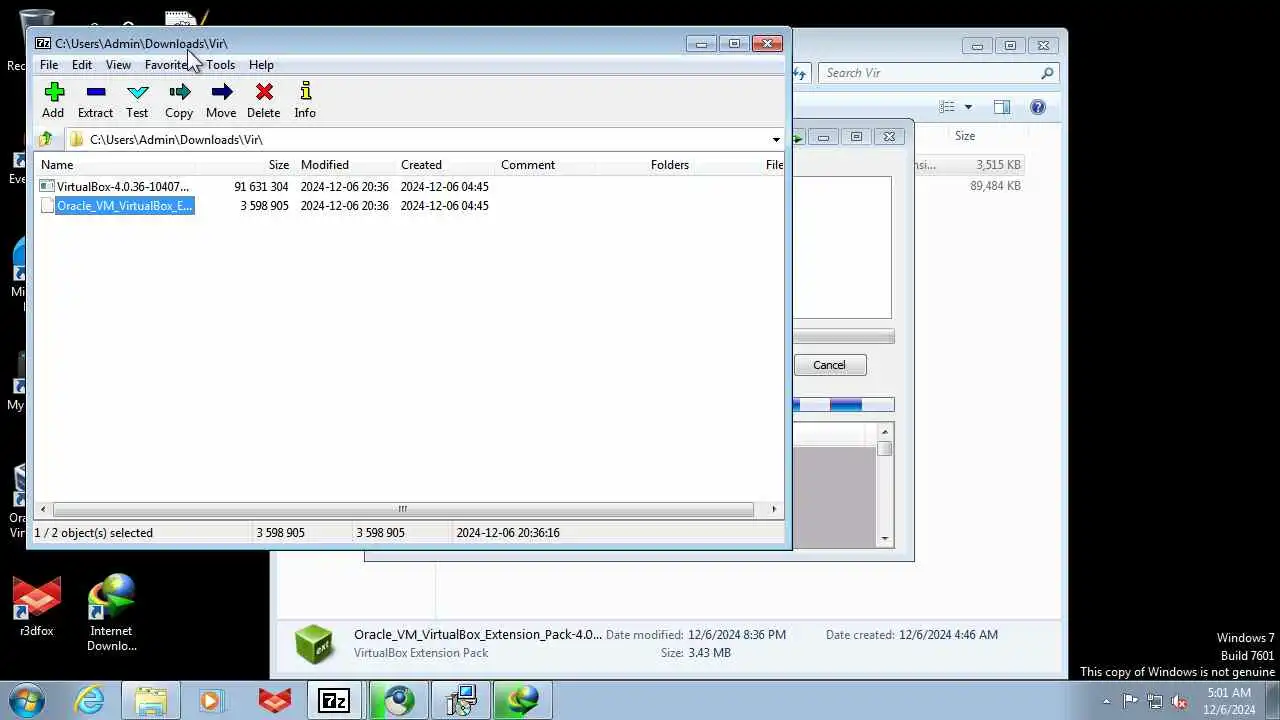Click the horizontal scrollbar in 7-Zip list
1280x720 pixels.
coord(402,509)
